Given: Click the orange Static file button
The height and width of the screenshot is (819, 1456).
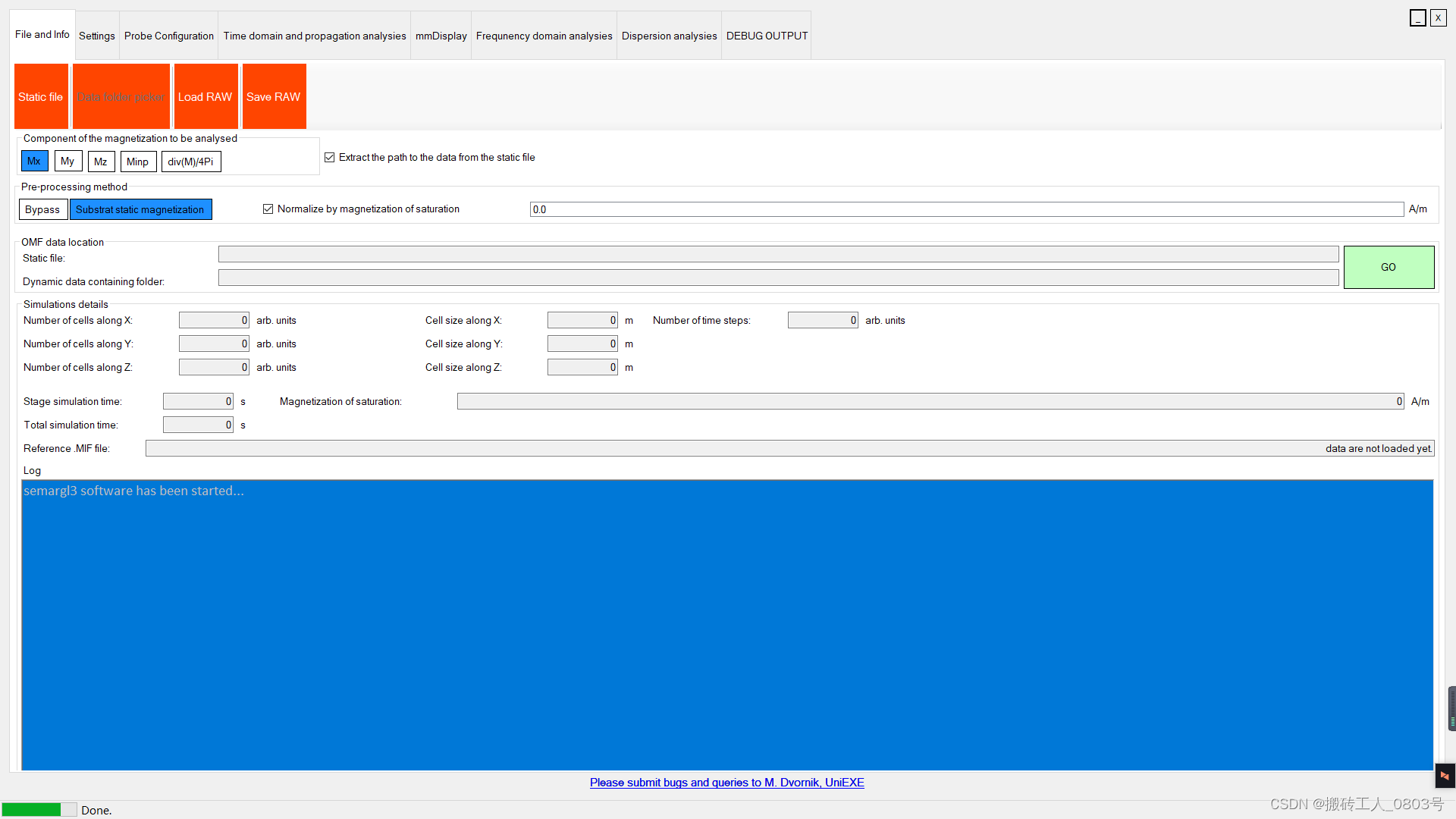Looking at the screenshot, I should tap(41, 96).
